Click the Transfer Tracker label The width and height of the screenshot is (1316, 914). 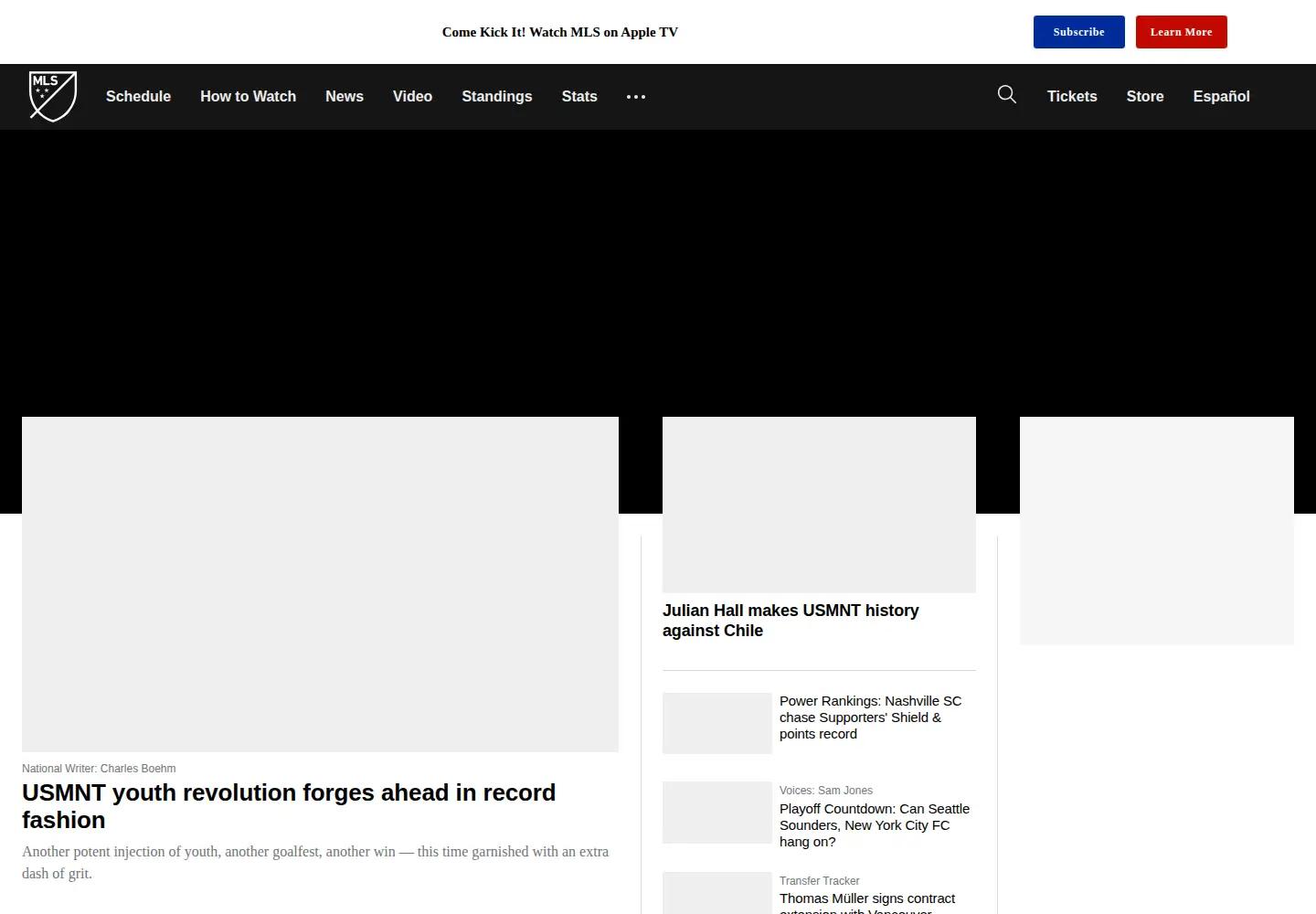819,881
